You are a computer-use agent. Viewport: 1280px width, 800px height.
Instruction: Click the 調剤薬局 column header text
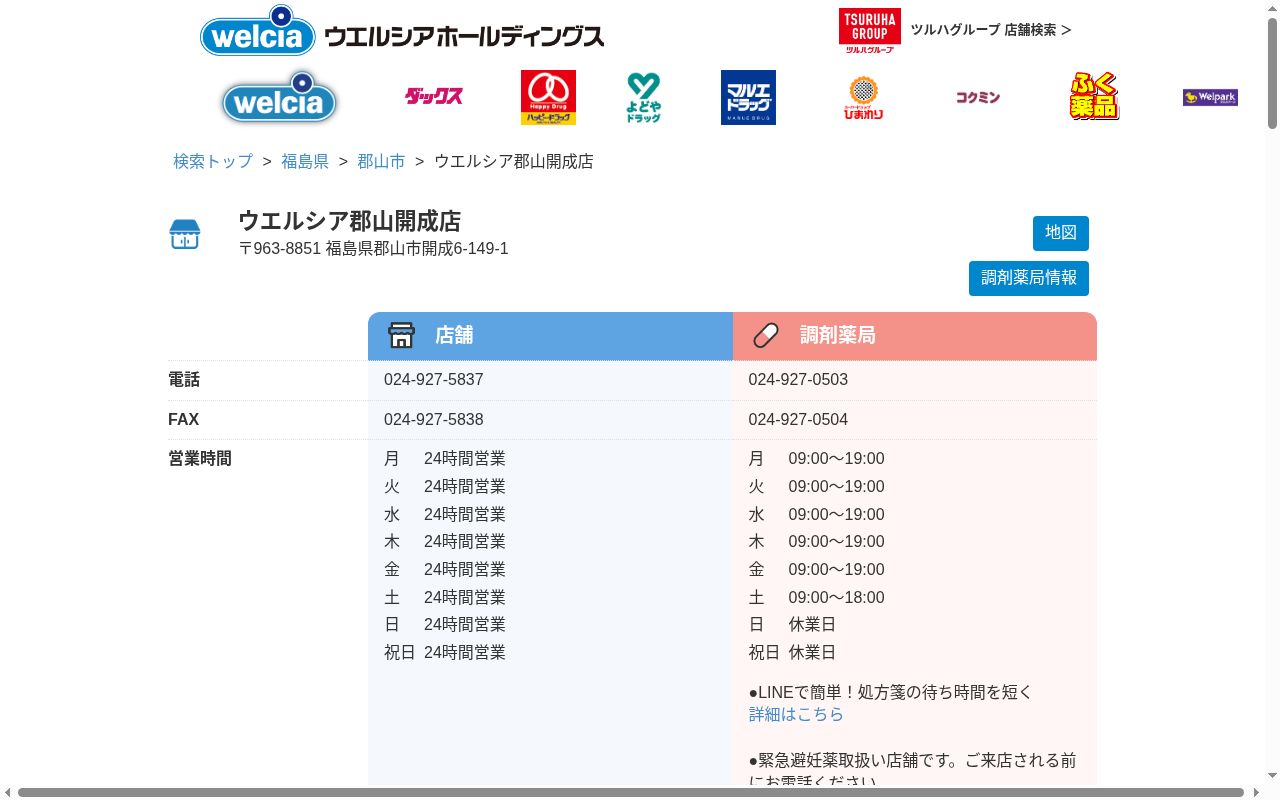coord(838,335)
